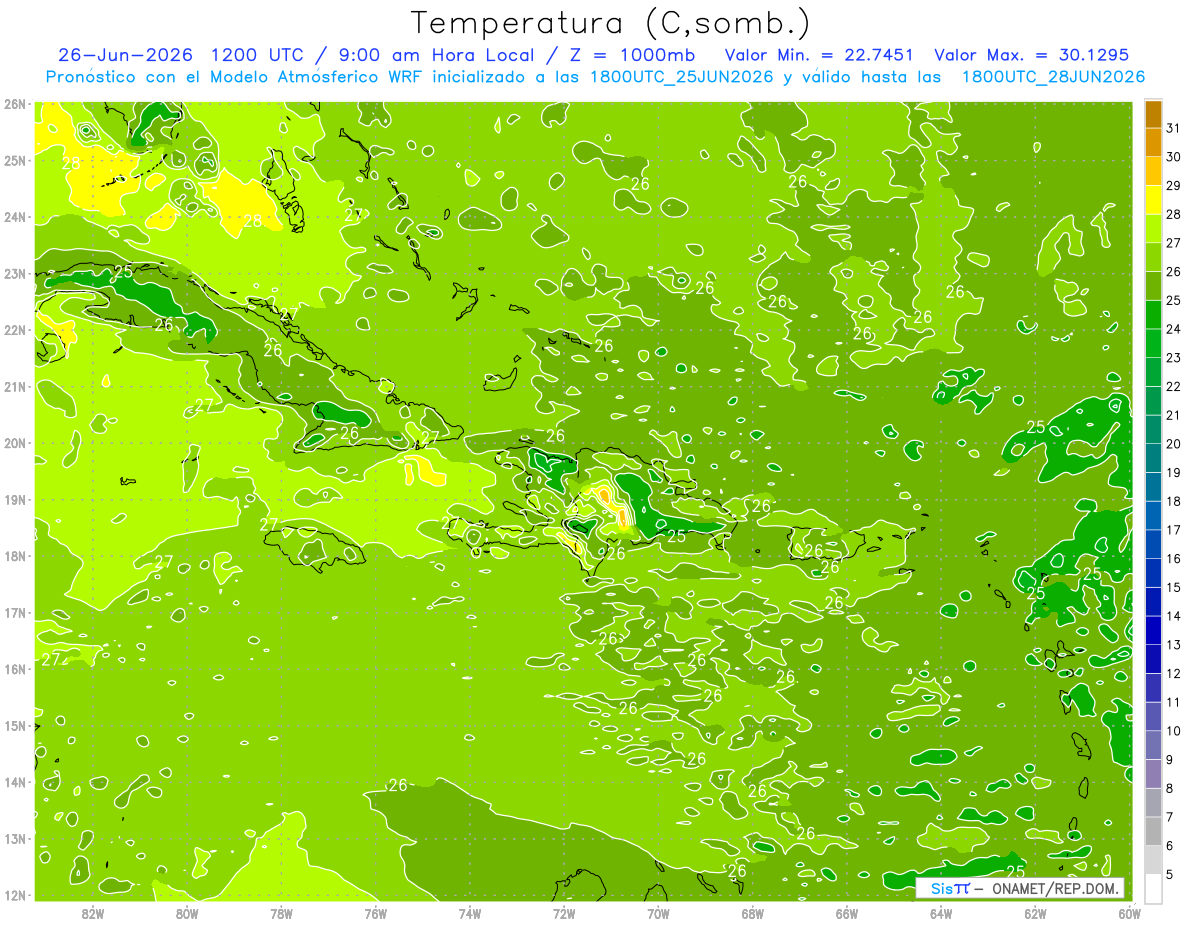Click the 64W longitude axis label
The width and height of the screenshot is (1200, 927).
(x=941, y=913)
